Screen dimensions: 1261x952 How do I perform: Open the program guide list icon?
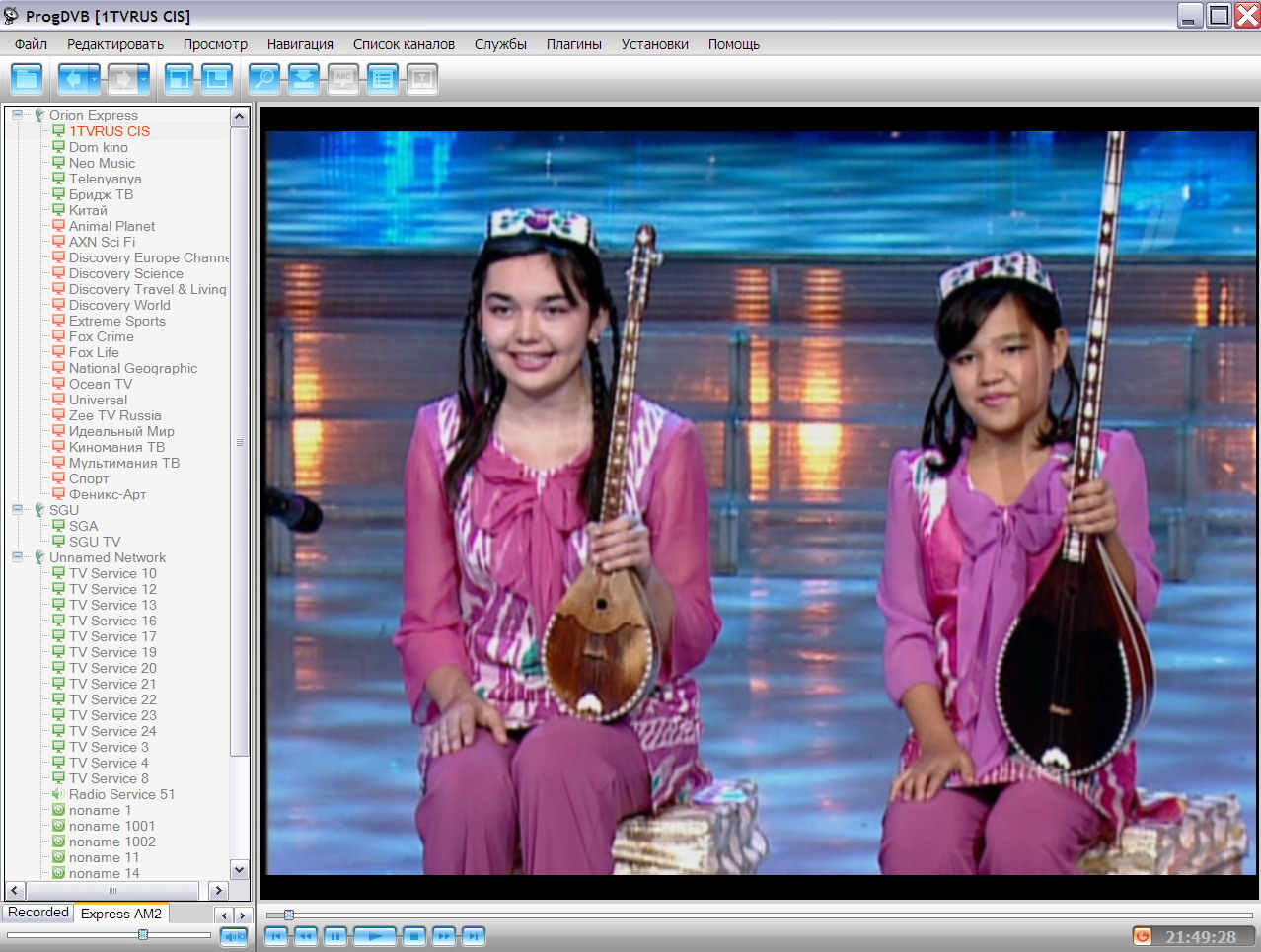point(383,79)
